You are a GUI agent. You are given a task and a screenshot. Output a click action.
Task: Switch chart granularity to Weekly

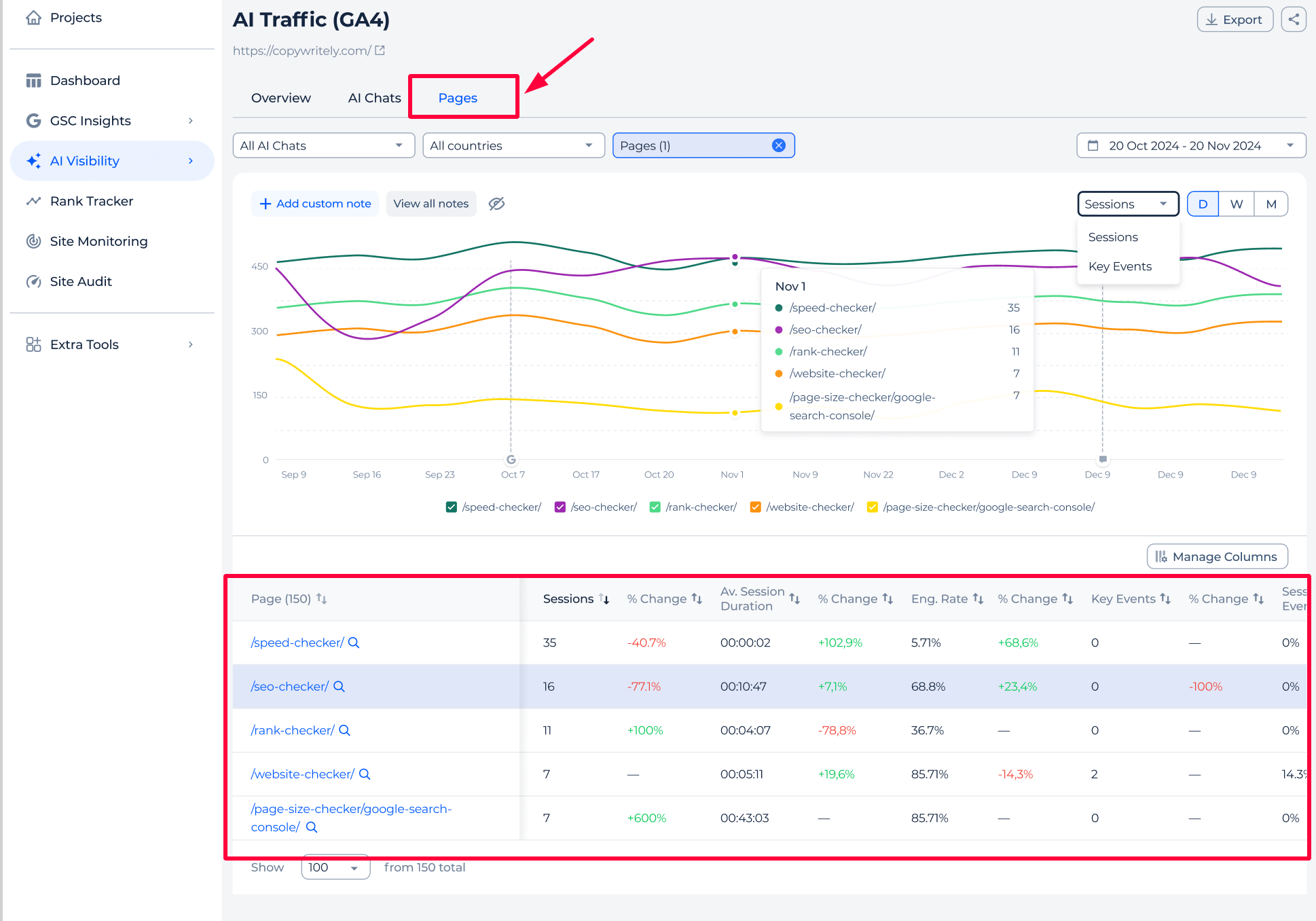coord(1237,203)
